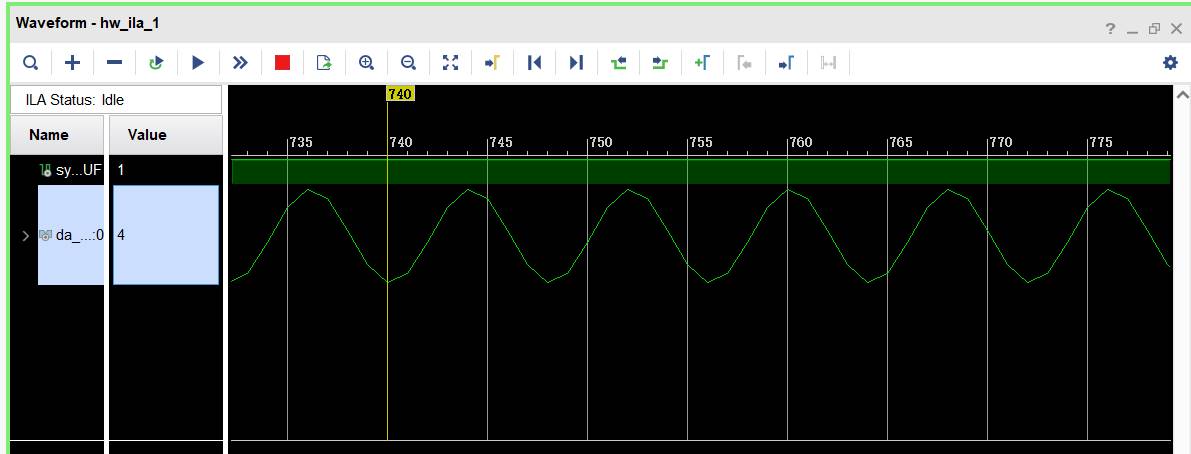Expand the da_ bus signal row

point(26,236)
